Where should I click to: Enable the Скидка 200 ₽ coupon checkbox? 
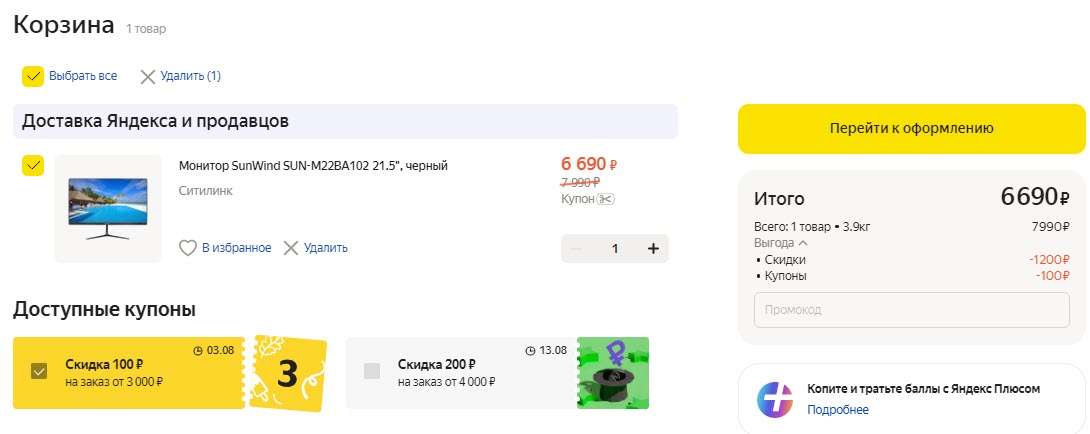click(x=372, y=371)
